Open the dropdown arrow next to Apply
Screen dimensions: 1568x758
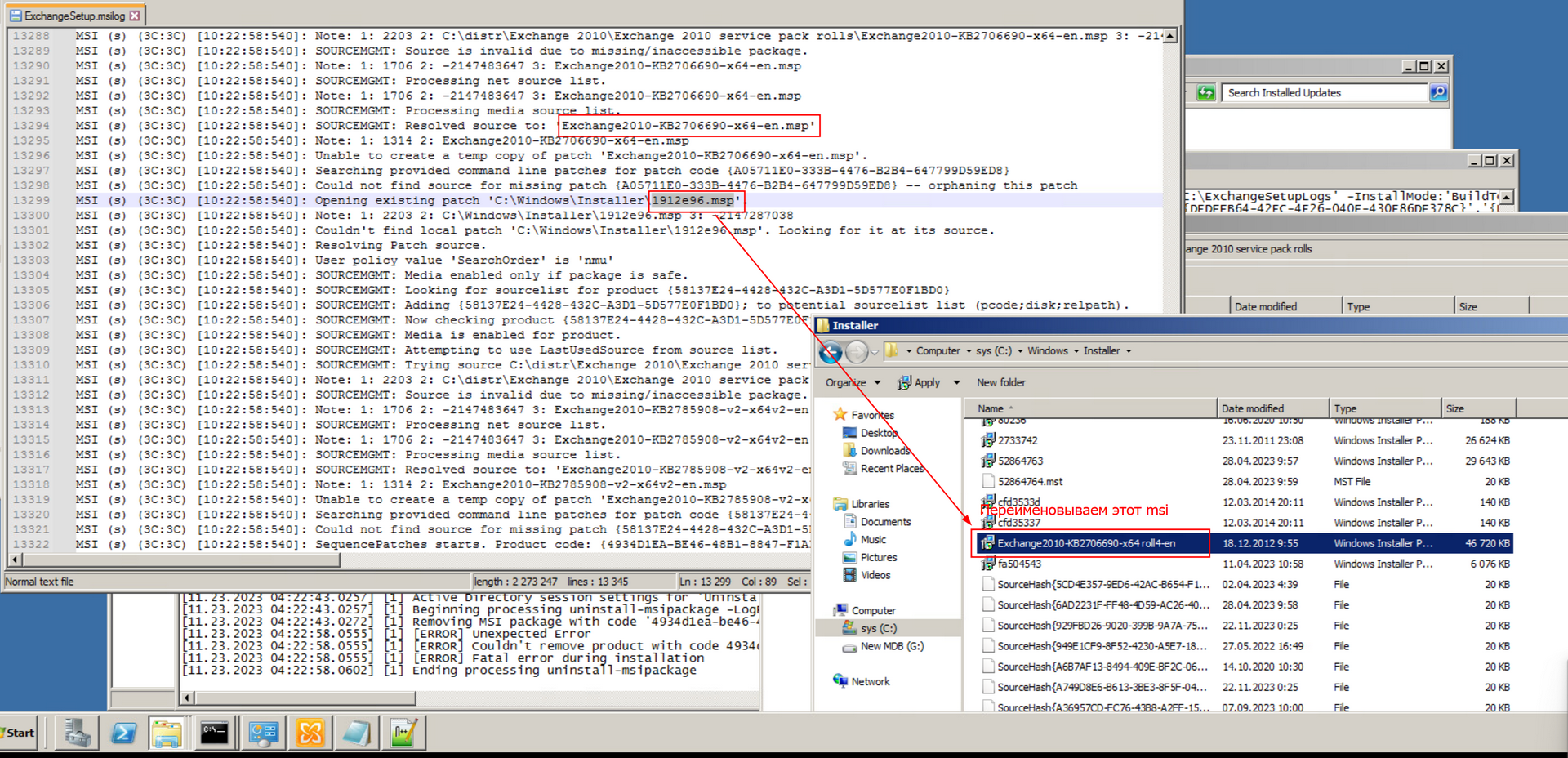(956, 382)
